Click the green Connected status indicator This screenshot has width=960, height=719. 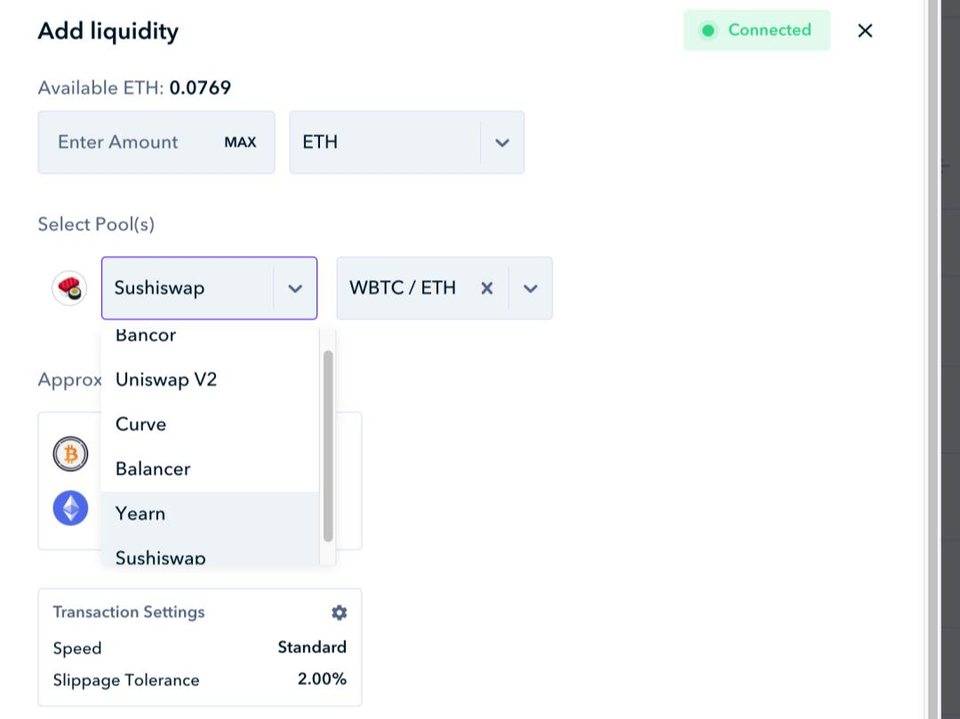coord(756,30)
